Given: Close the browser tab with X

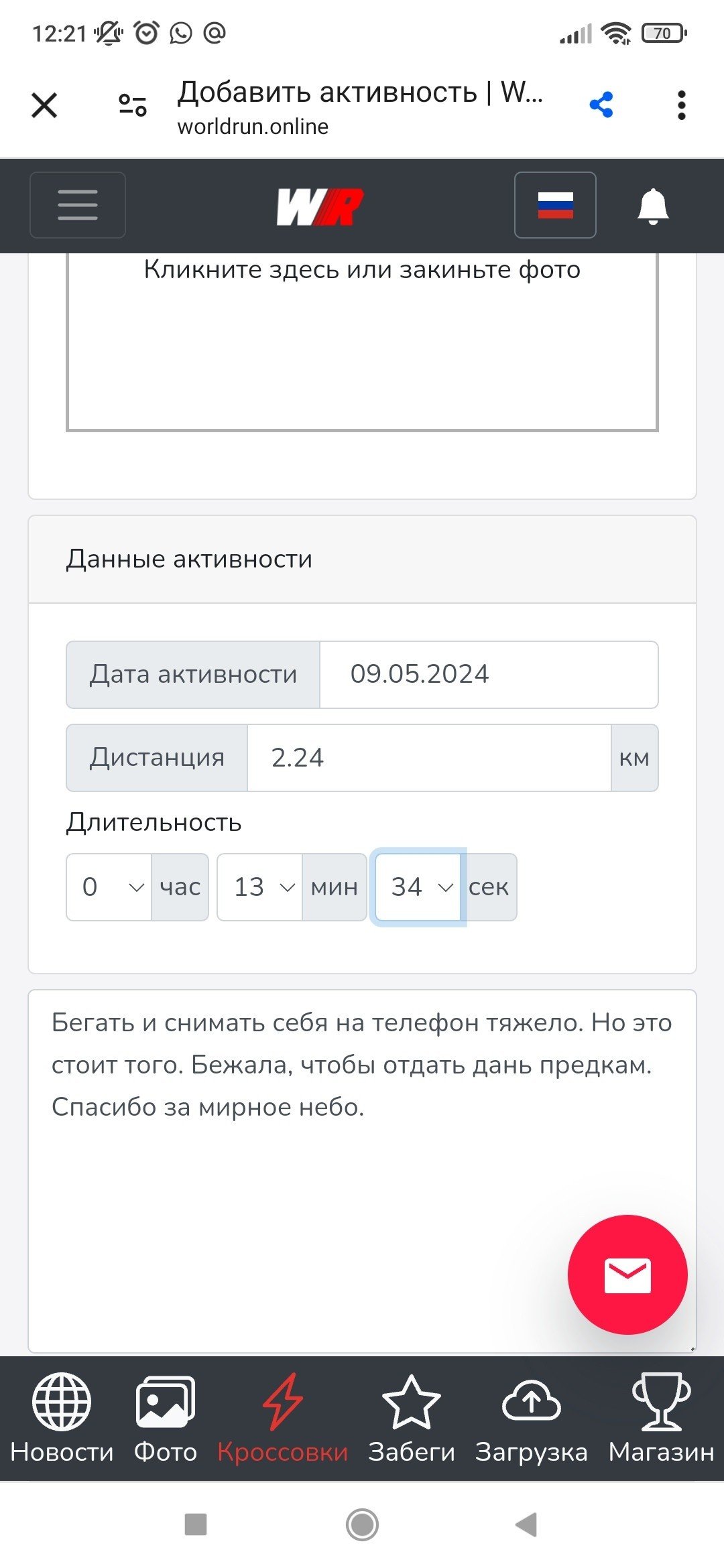Looking at the screenshot, I should point(44,105).
